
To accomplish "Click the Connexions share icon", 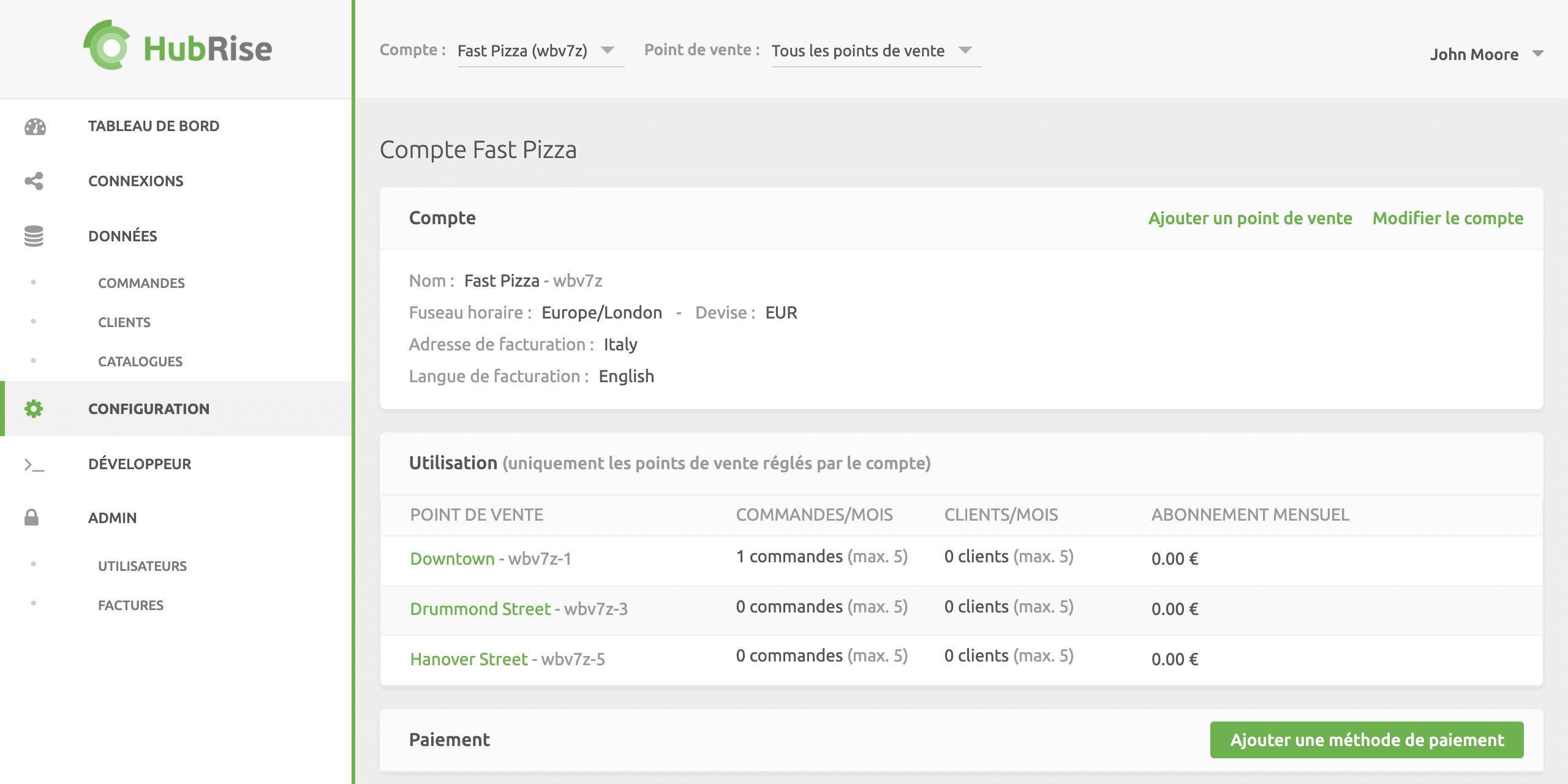I will pos(34,181).
